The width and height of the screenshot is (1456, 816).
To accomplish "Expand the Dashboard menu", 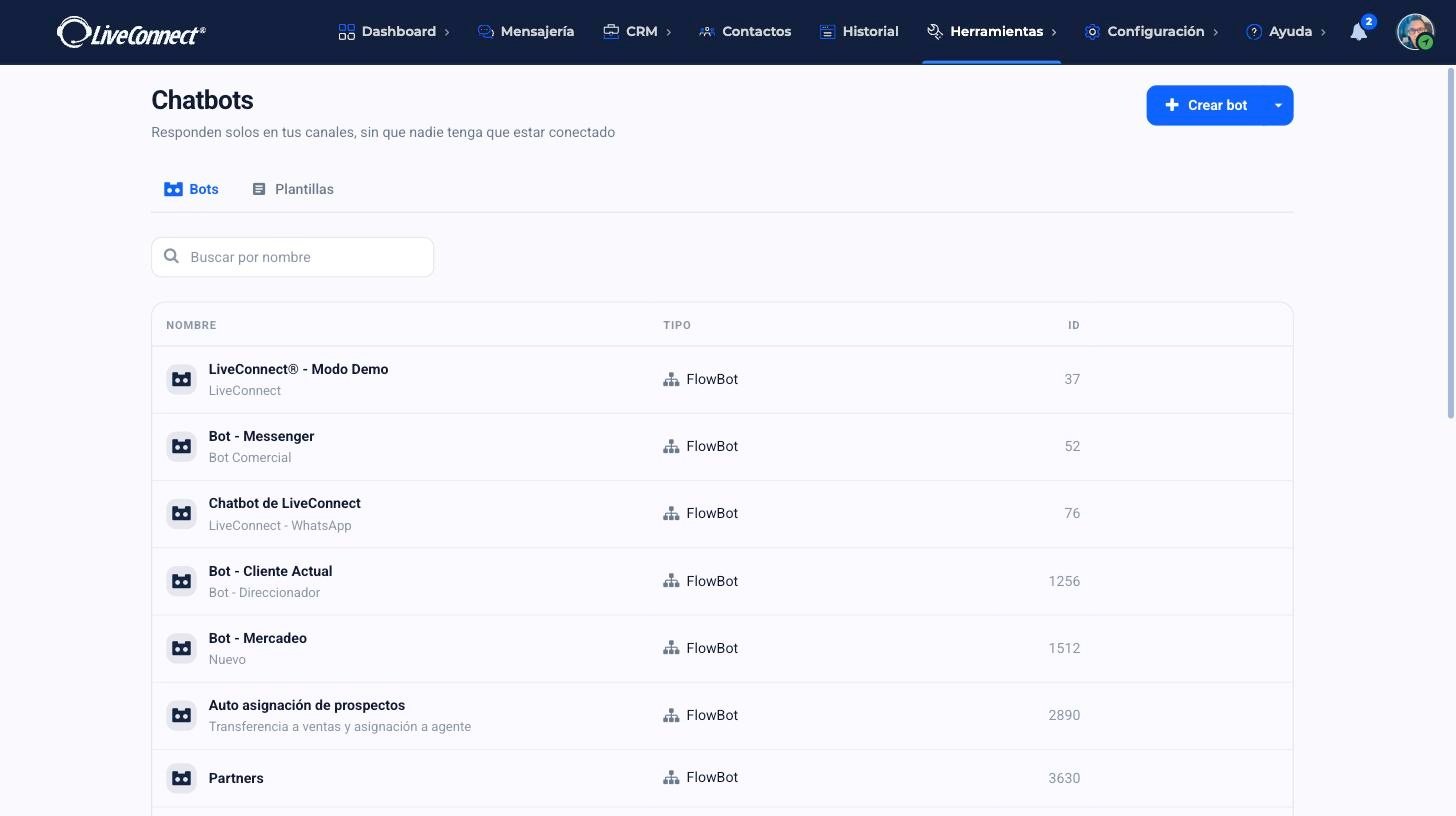I will coord(394,32).
